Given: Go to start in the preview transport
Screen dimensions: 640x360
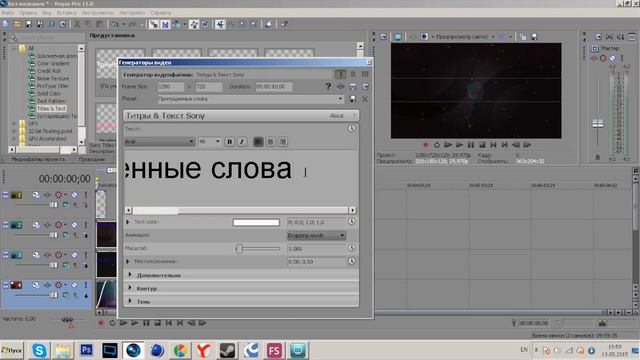Looking at the screenshot, I should coord(493,145).
